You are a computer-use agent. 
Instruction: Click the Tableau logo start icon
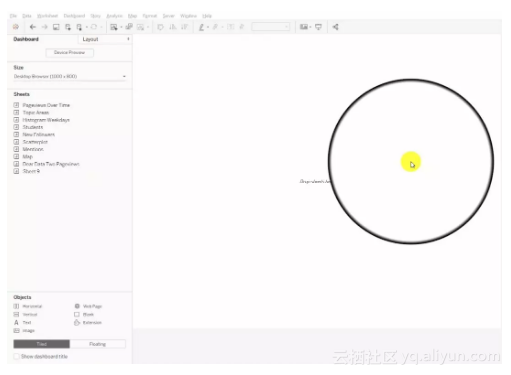click(15, 27)
